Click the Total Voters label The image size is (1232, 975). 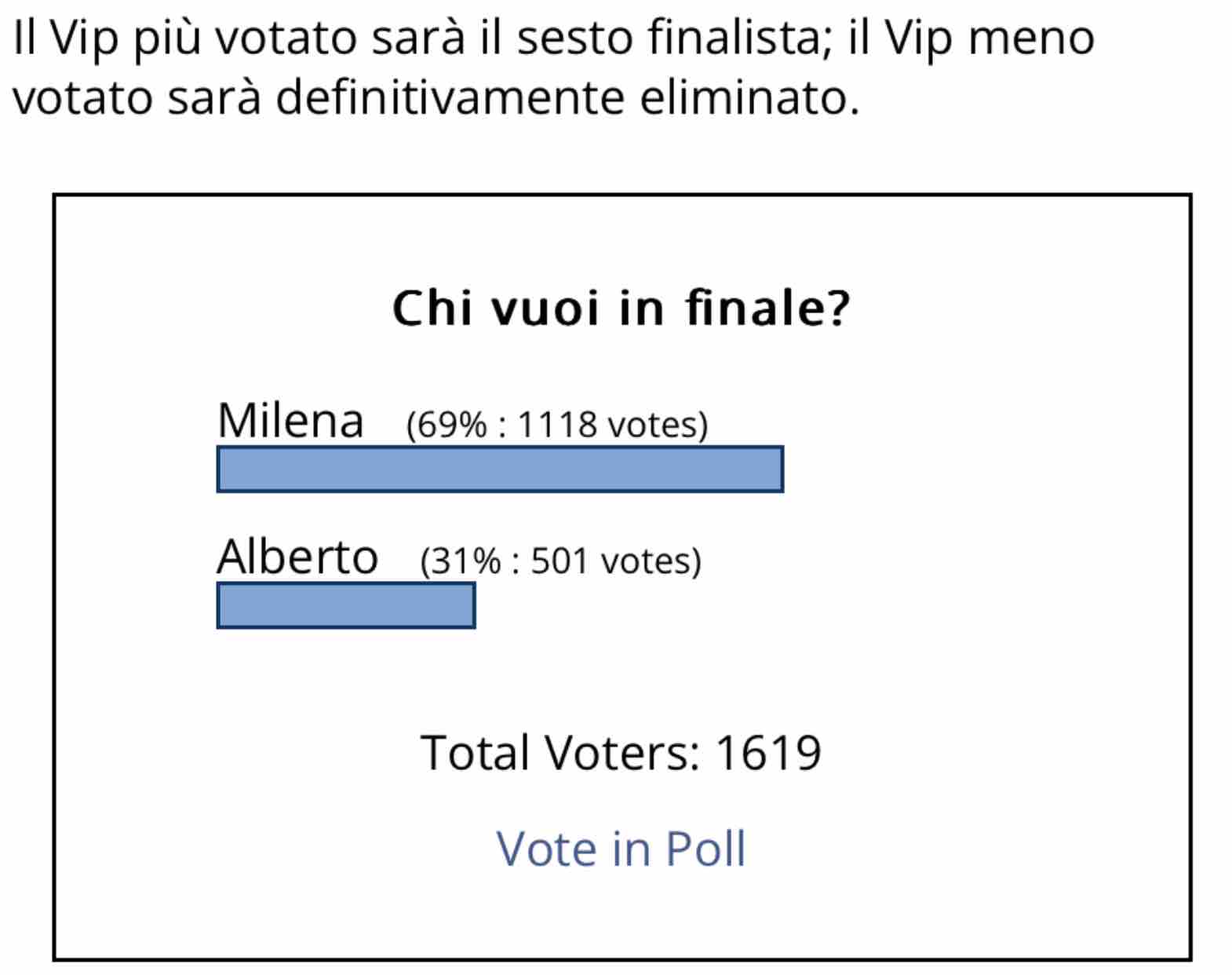560,753
